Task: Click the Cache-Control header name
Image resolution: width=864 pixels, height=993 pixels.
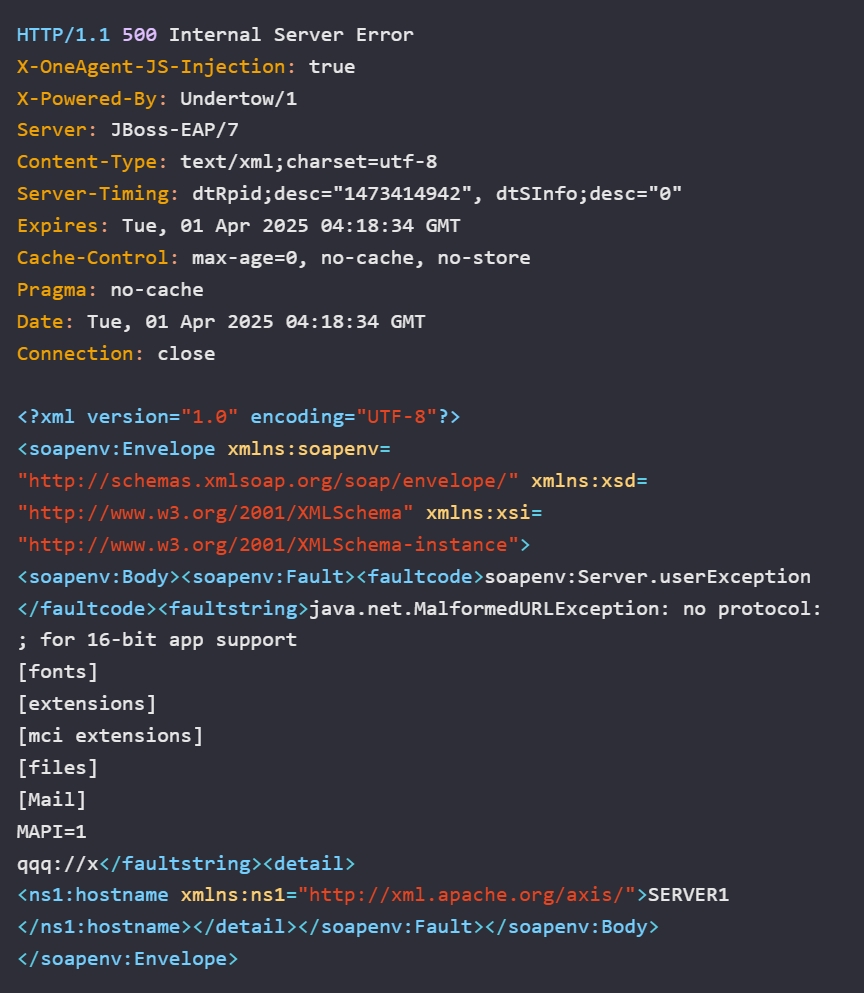Action: [98, 258]
